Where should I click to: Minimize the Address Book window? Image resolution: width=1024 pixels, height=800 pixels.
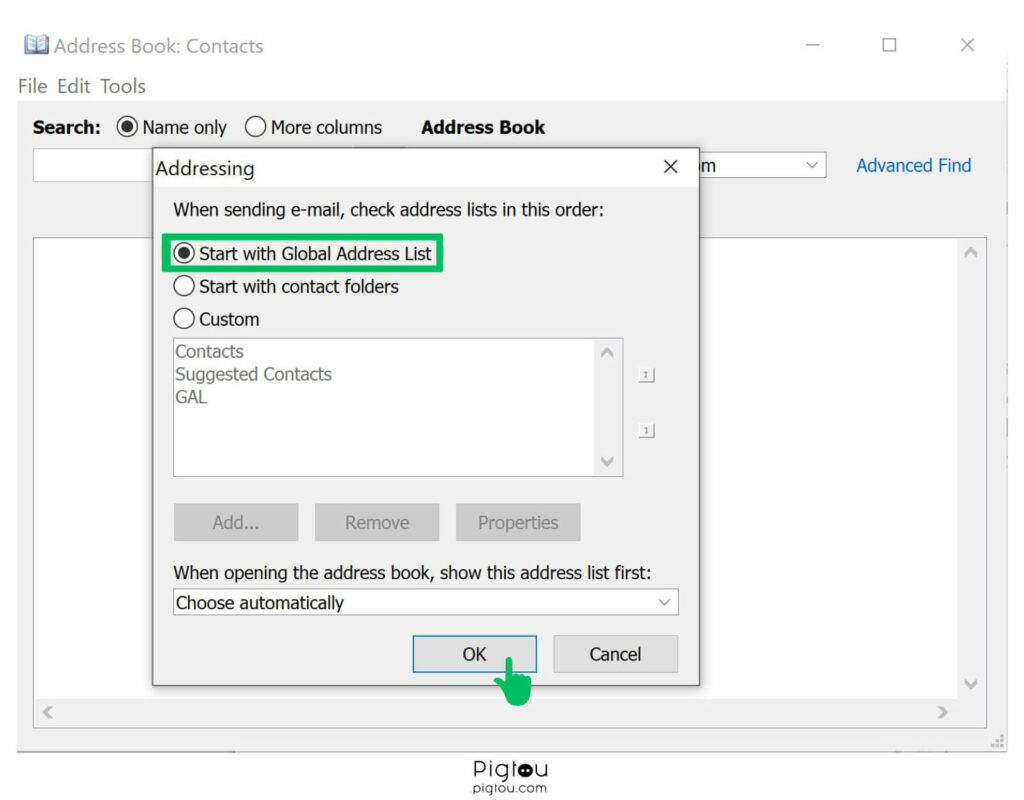pos(812,45)
